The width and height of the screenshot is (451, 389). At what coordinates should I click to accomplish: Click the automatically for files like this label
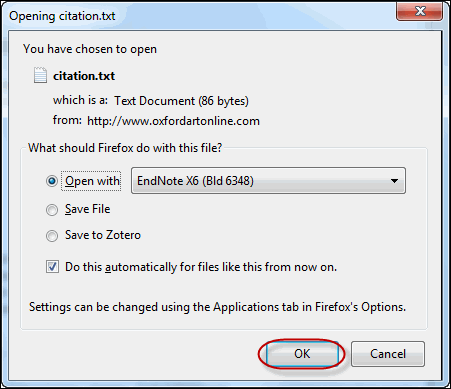coord(201,267)
